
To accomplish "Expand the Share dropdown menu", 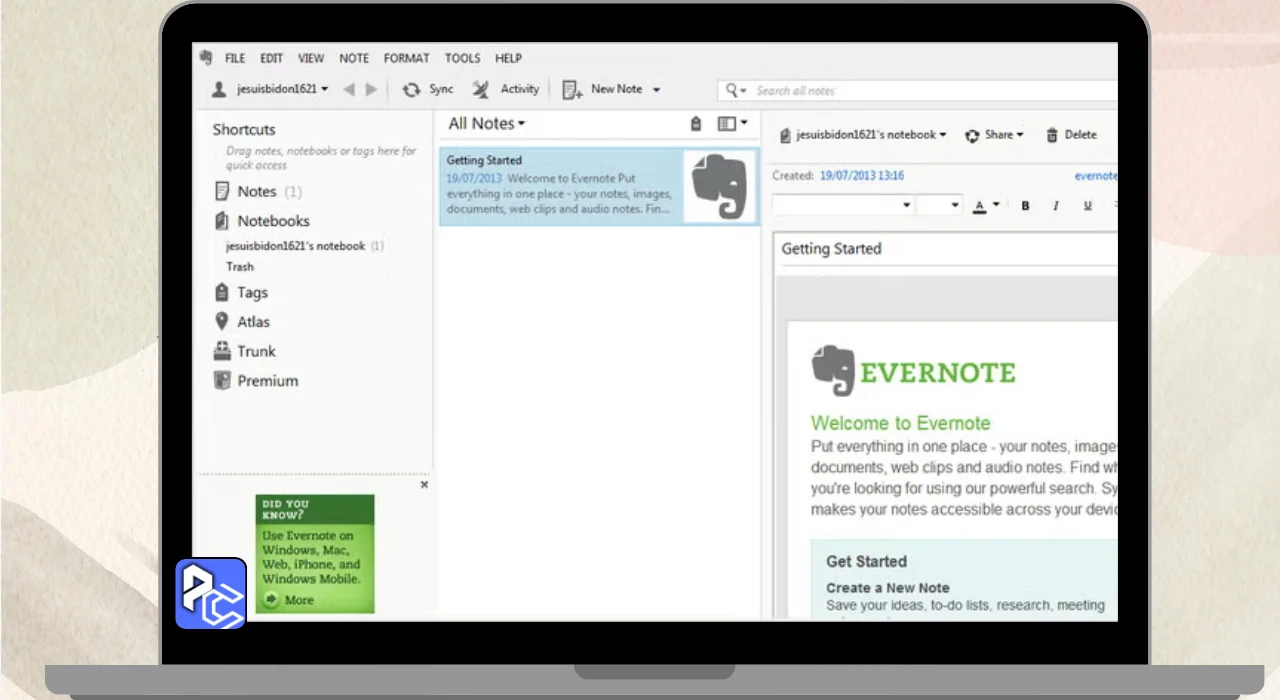I will (x=995, y=135).
